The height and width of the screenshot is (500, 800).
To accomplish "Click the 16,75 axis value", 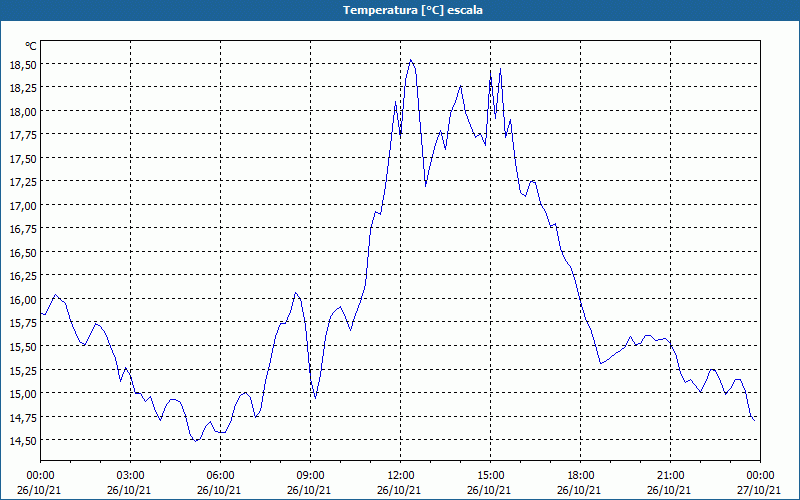I will [23, 229].
